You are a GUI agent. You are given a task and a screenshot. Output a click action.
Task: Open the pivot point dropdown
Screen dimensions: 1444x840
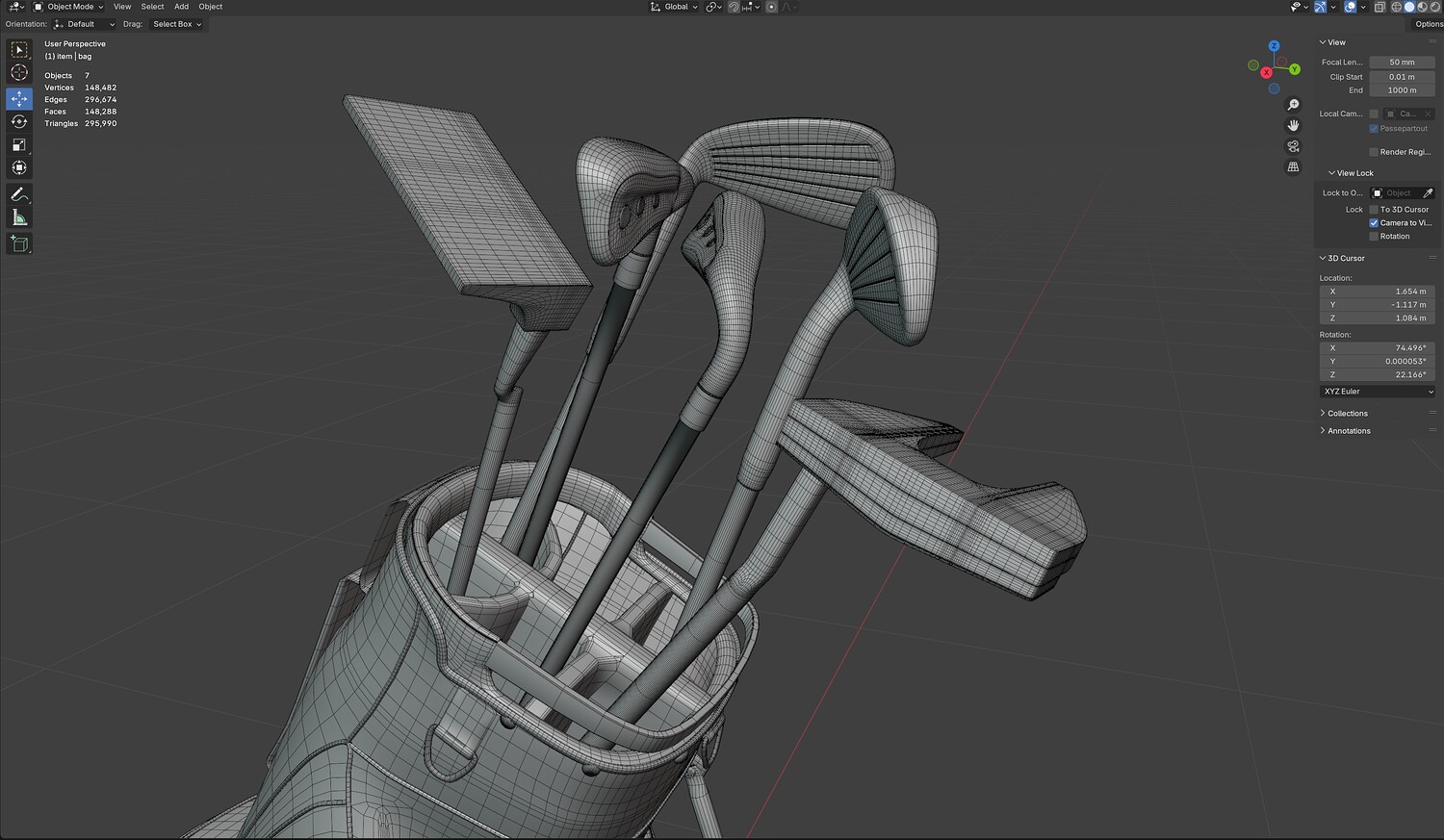point(713,7)
